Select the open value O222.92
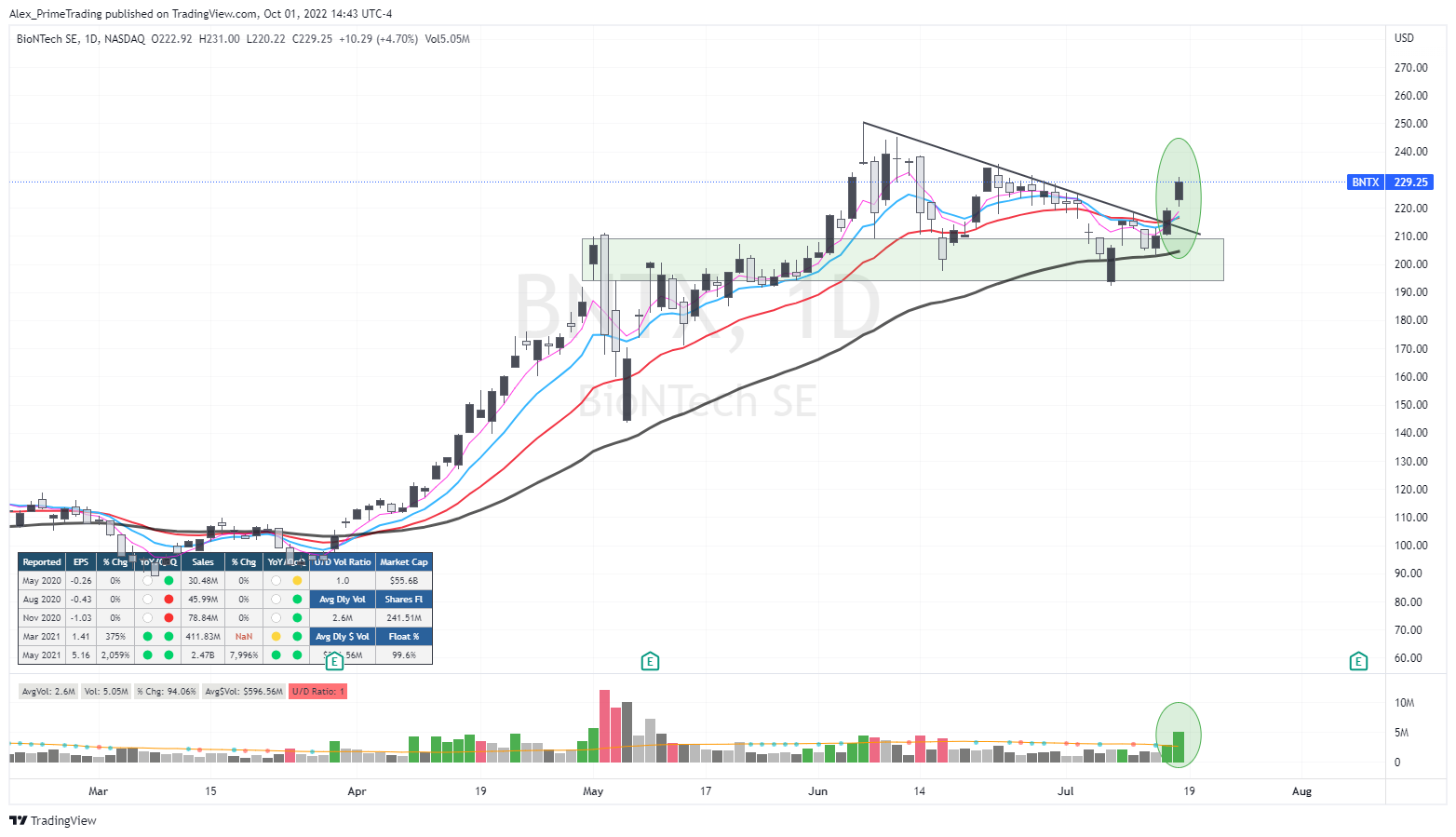The image size is (1456, 837). coord(171,39)
